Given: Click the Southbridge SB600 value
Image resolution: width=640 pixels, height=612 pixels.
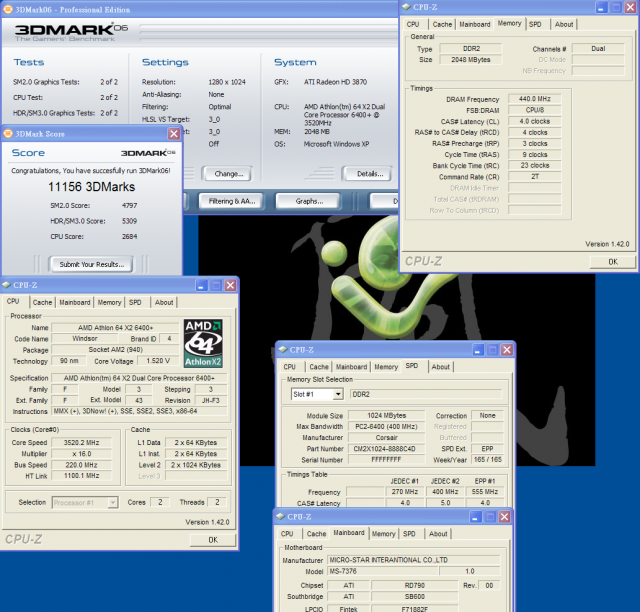Looking at the screenshot, I should coord(415,596).
